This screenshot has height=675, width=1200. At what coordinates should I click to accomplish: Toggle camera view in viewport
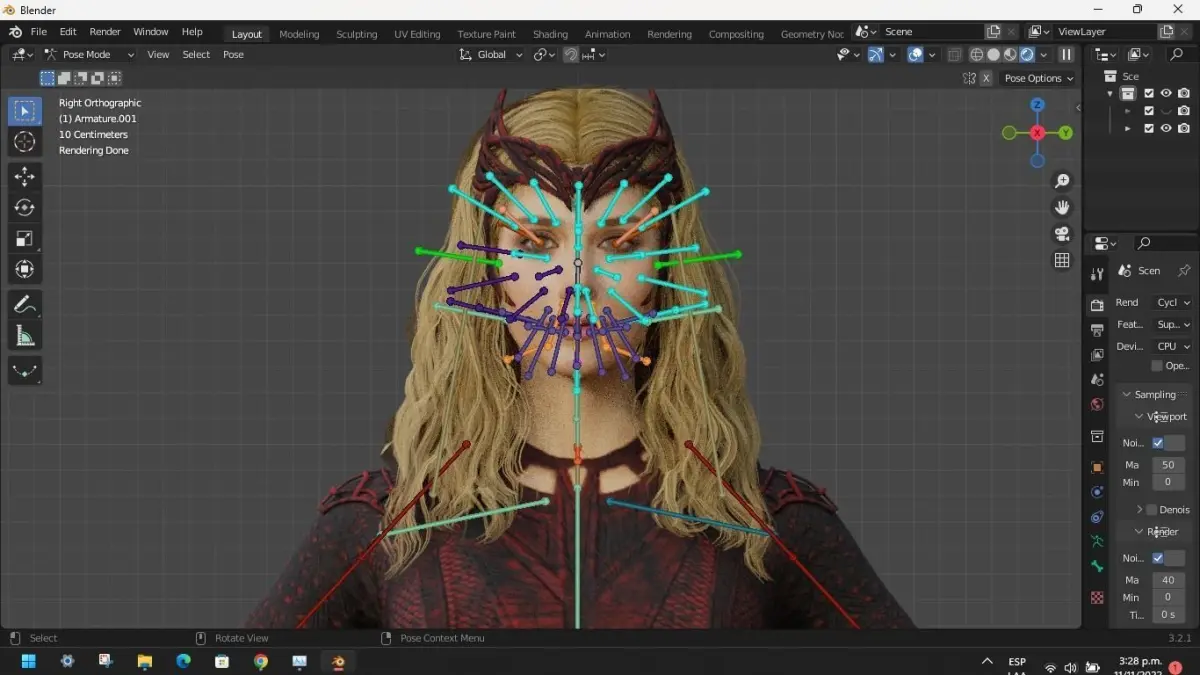1062,233
